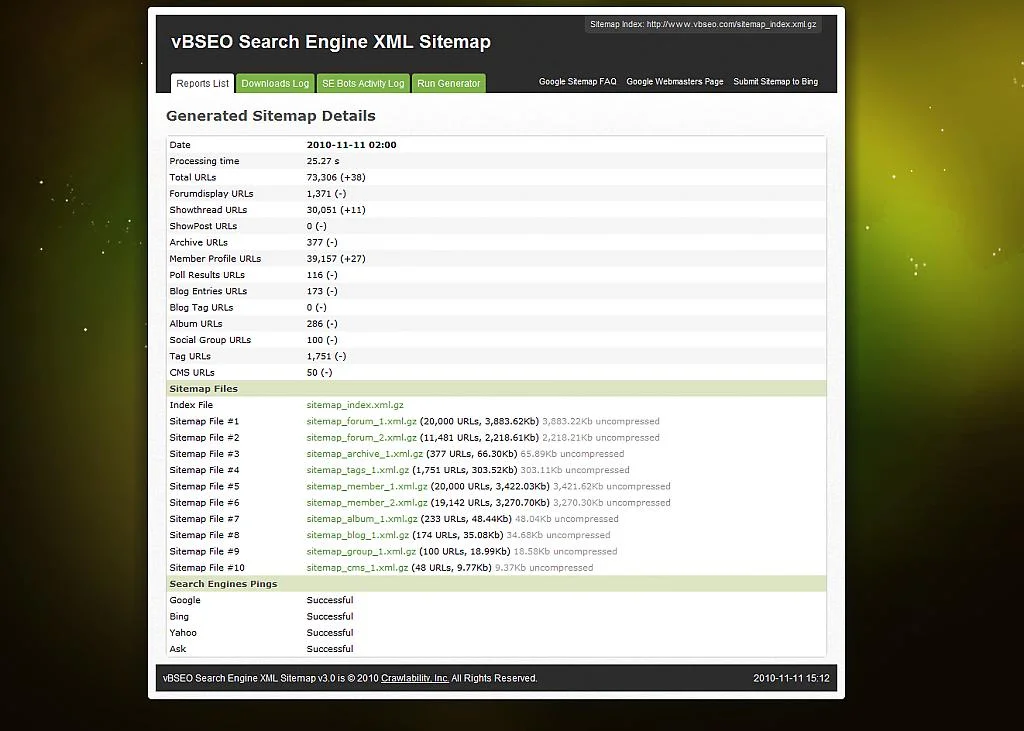Viewport: 1024px width, 731px height.
Task: Download sitemap_forum_2.xml.gz
Action: [x=361, y=438]
